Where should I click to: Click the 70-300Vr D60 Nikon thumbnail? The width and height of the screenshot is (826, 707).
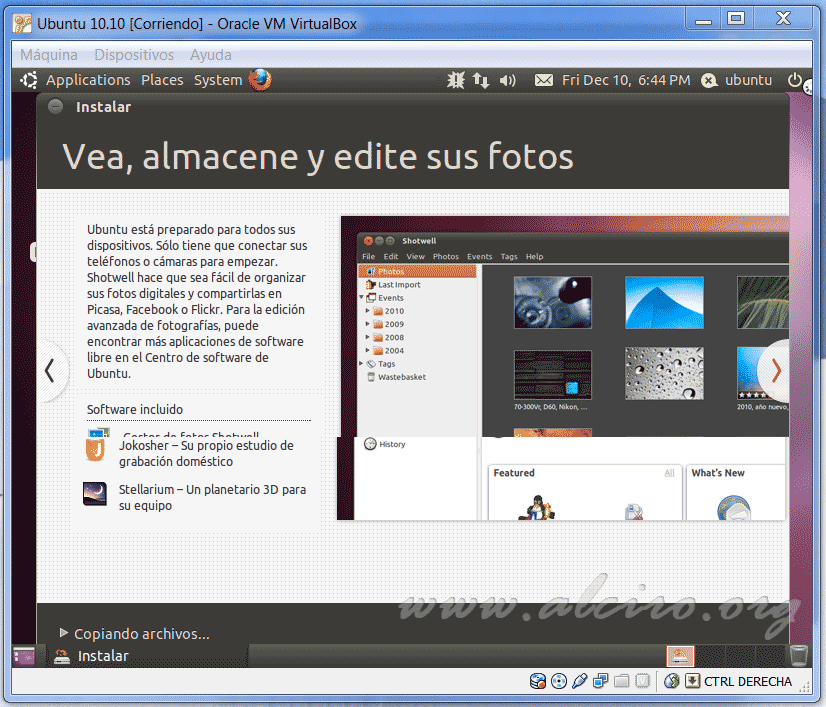pyautogui.click(x=553, y=375)
